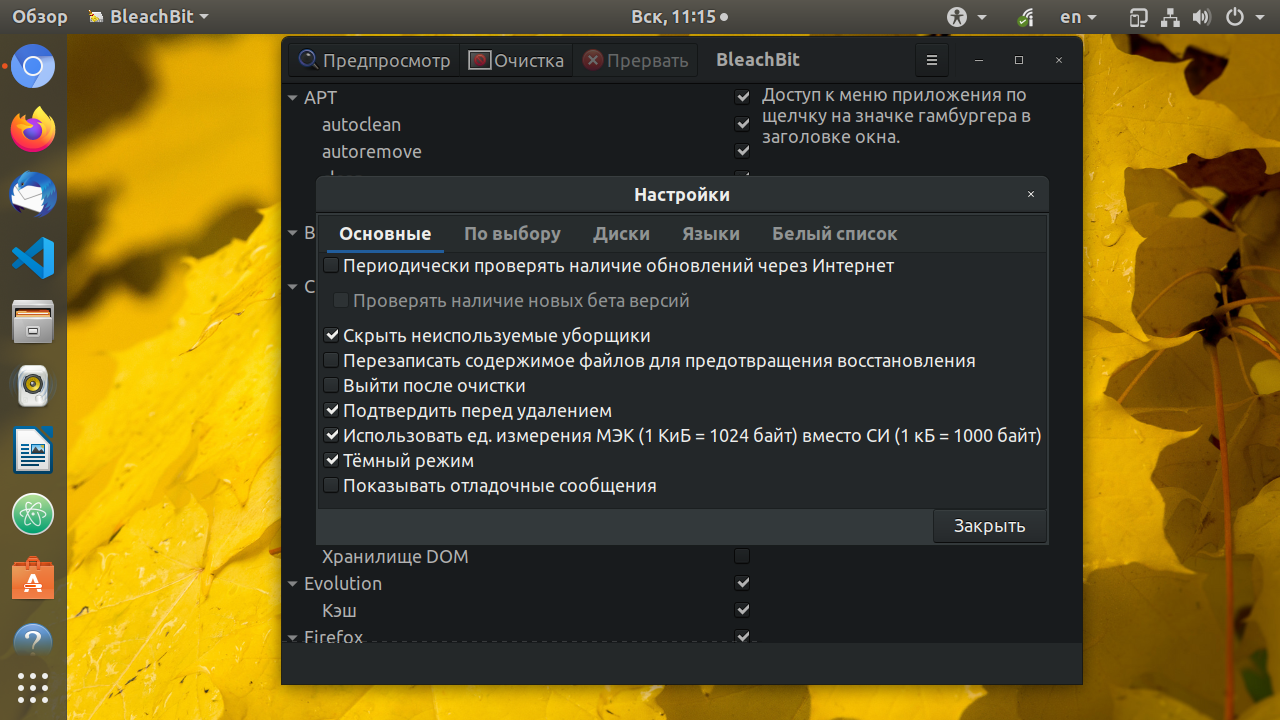
Task: Launch Firefox from the dock
Action: (33, 130)
